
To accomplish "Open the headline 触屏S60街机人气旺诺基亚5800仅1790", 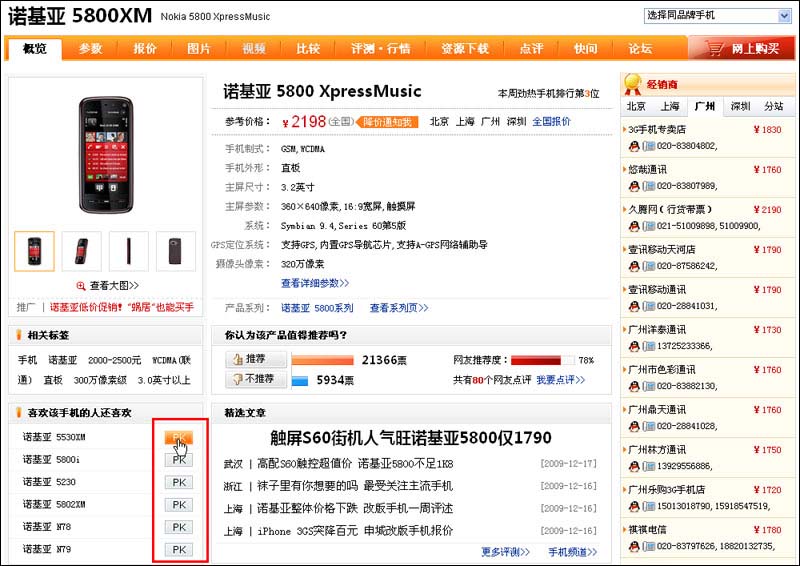I will (x=411, y=438).
